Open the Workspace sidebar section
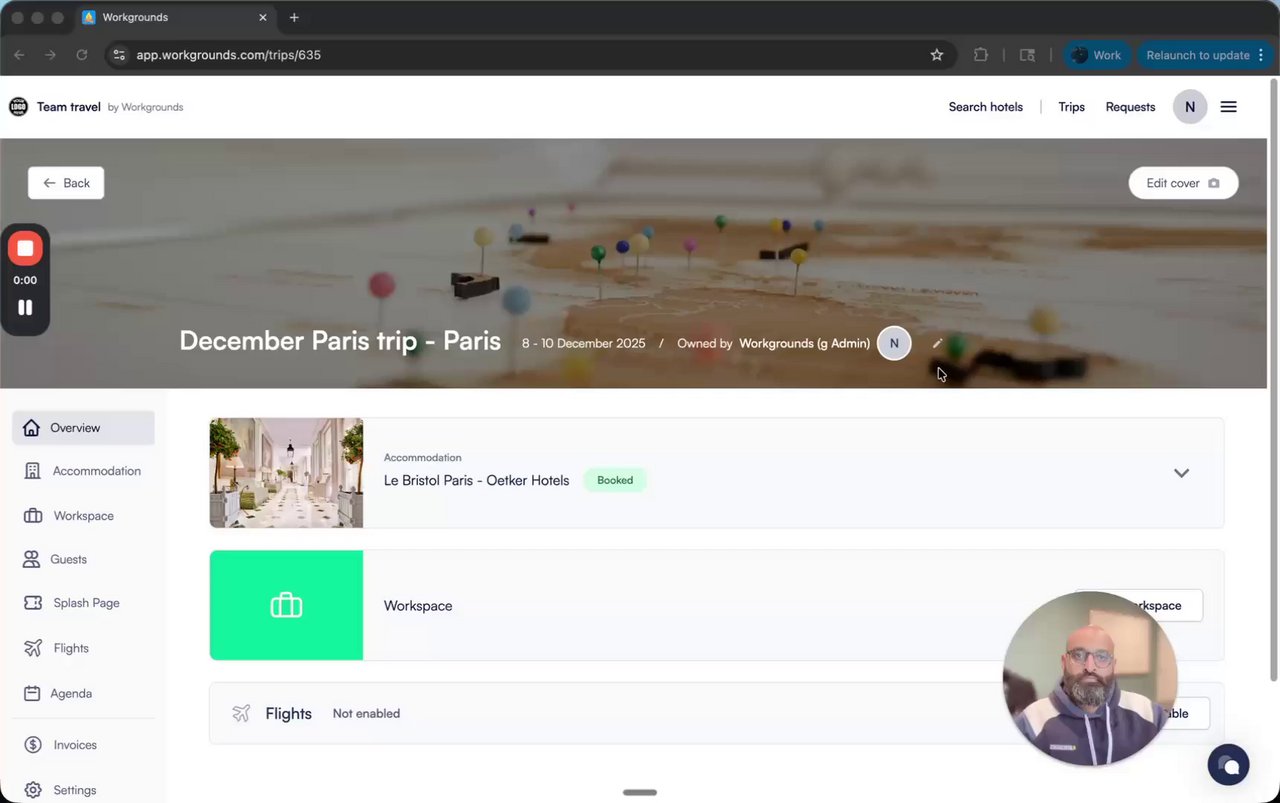 click(x=83, y=516)
